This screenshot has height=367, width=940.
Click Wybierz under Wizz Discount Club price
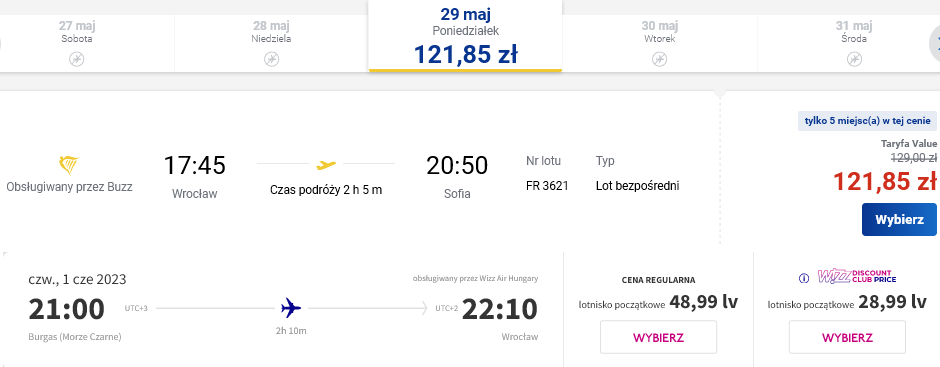click(847, 337)
